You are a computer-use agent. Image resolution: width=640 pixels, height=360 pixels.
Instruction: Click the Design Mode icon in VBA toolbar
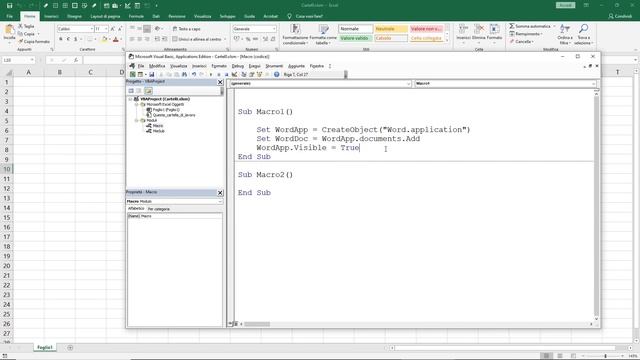(235, 74)
